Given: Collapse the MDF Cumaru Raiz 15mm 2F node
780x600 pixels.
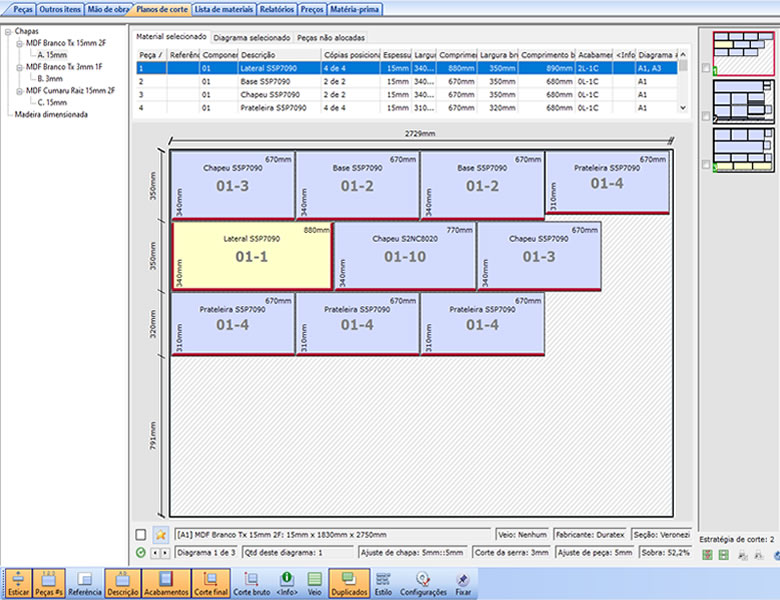Looking at the screenshot, I should coord(19,90).
